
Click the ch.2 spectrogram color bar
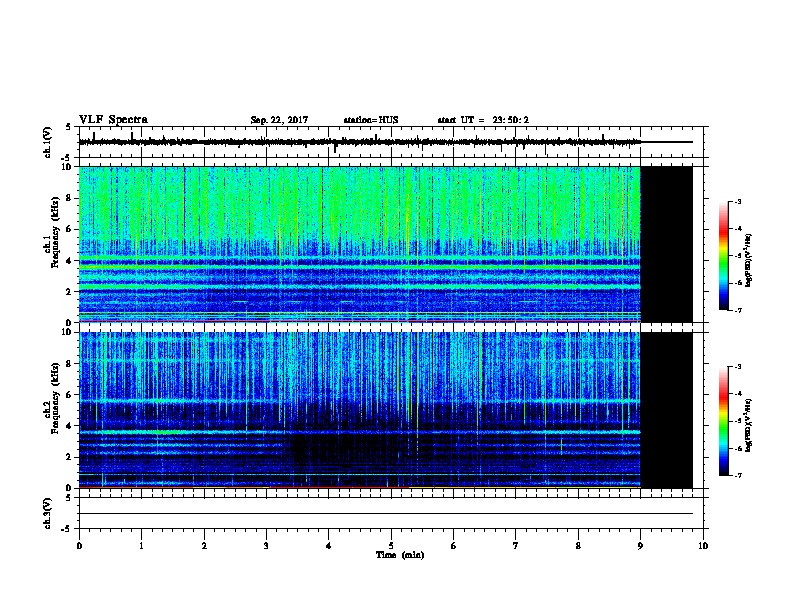point(723,421)
